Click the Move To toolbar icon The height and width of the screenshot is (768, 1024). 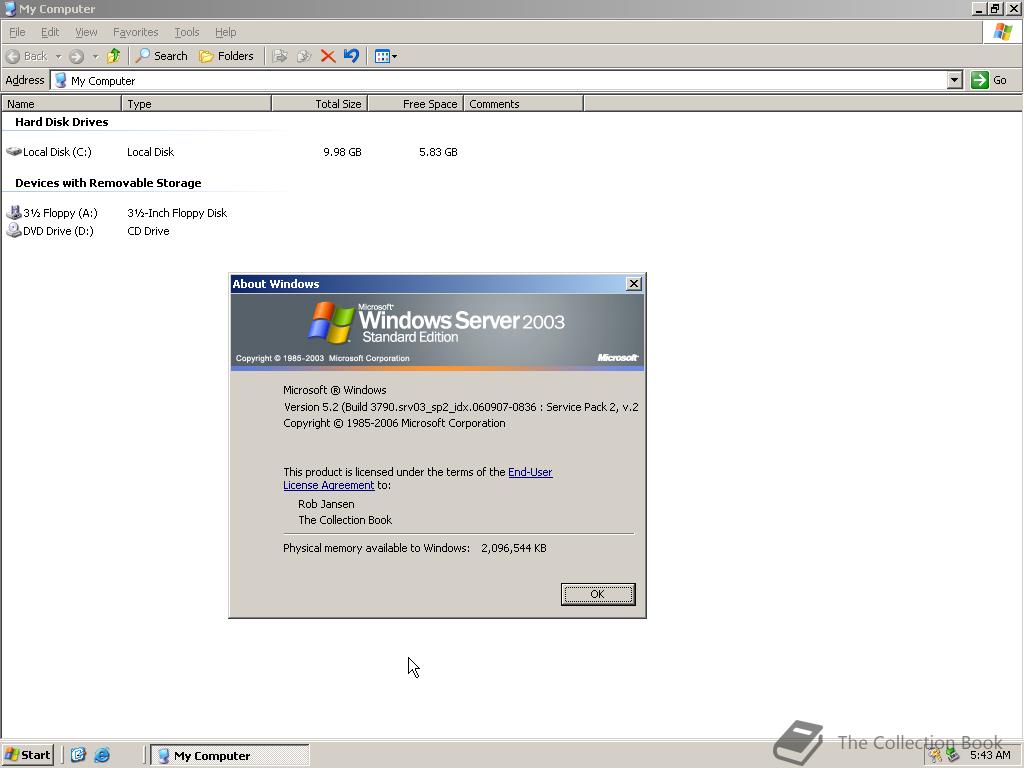click(x=280, y=56)
